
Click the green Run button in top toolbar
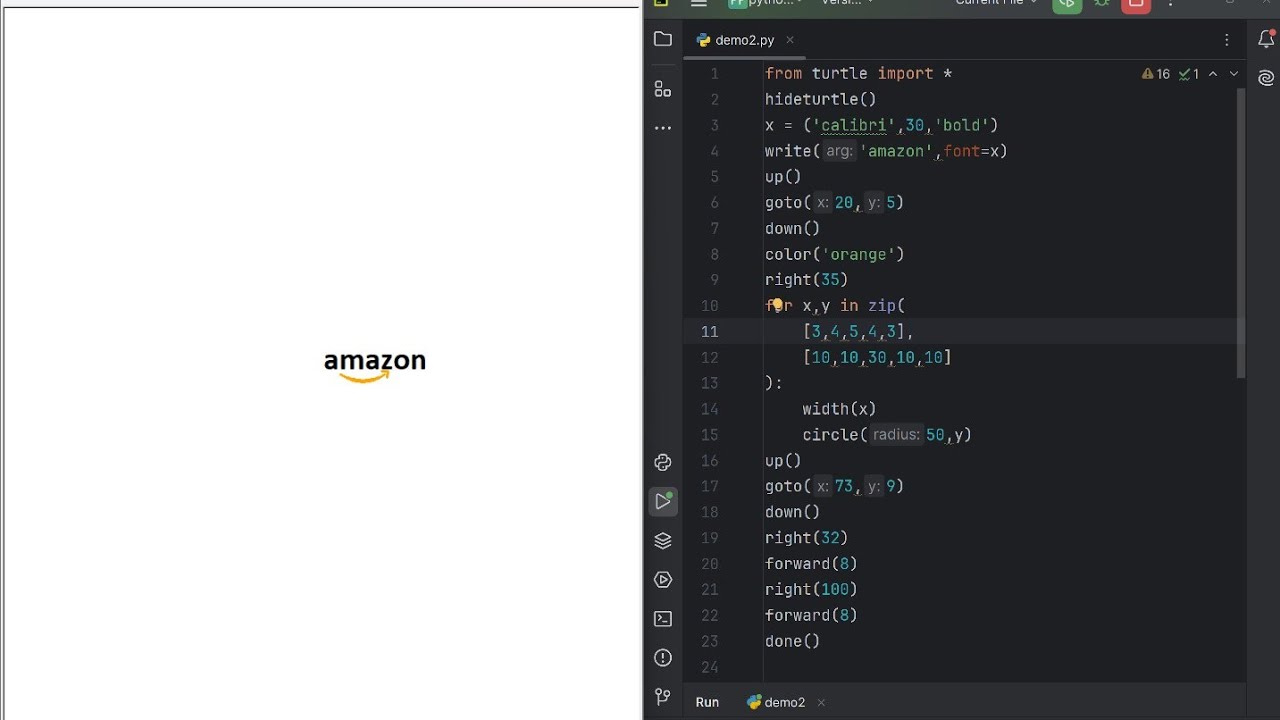1067,4
